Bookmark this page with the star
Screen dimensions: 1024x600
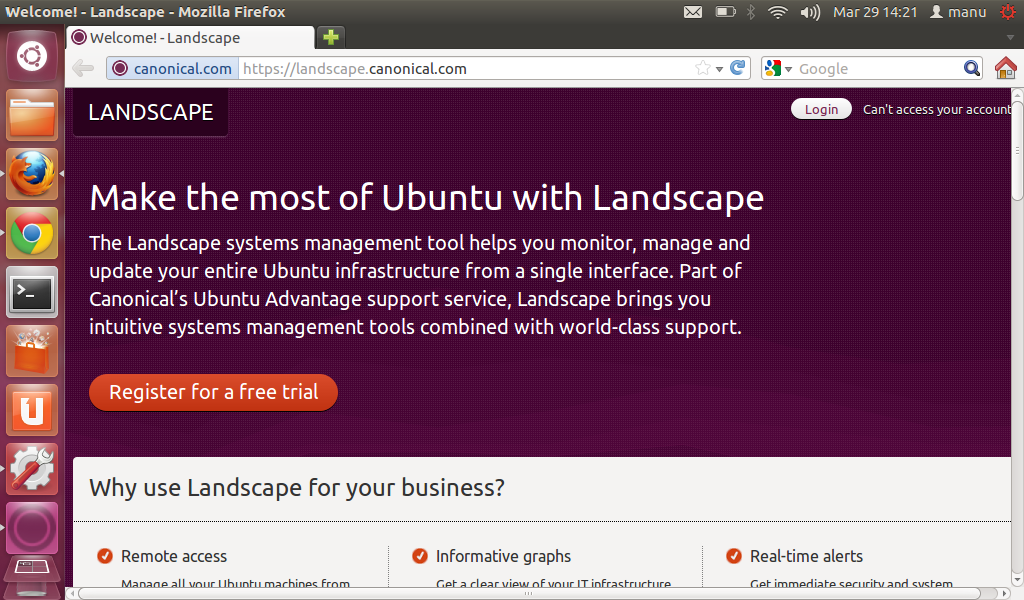[704, 68]
